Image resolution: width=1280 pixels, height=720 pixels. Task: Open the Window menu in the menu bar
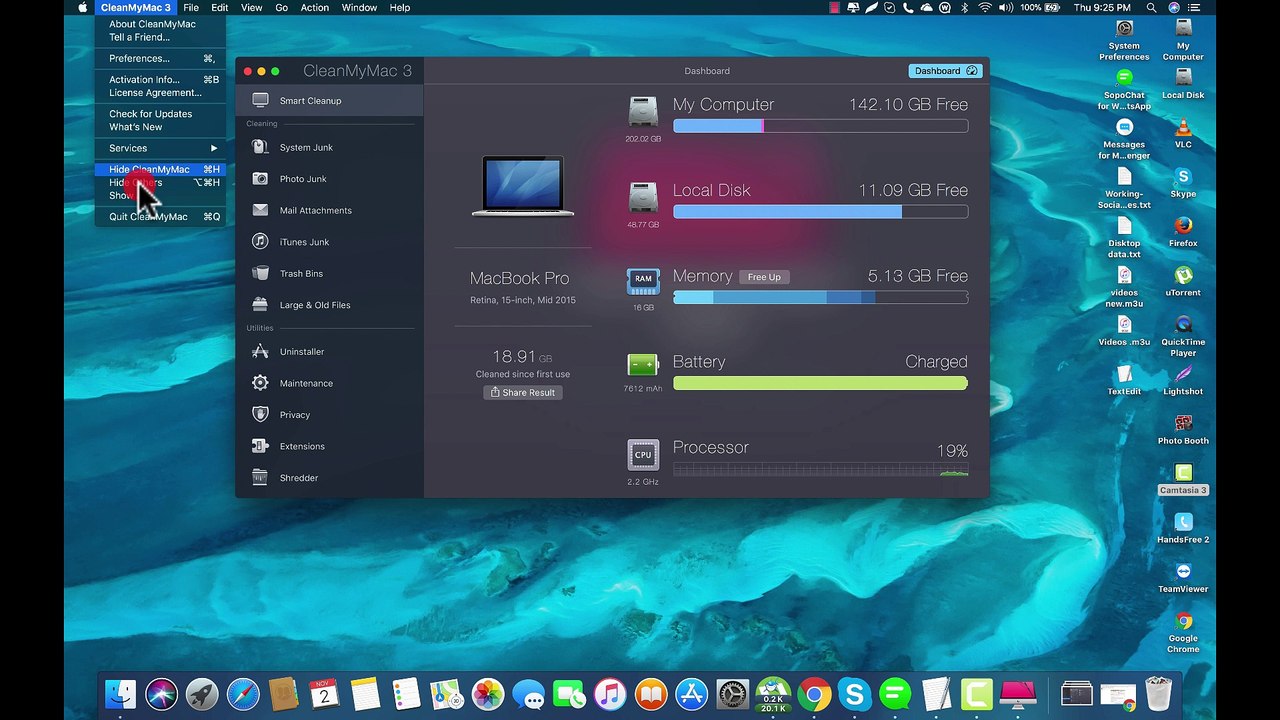[359, 7]
